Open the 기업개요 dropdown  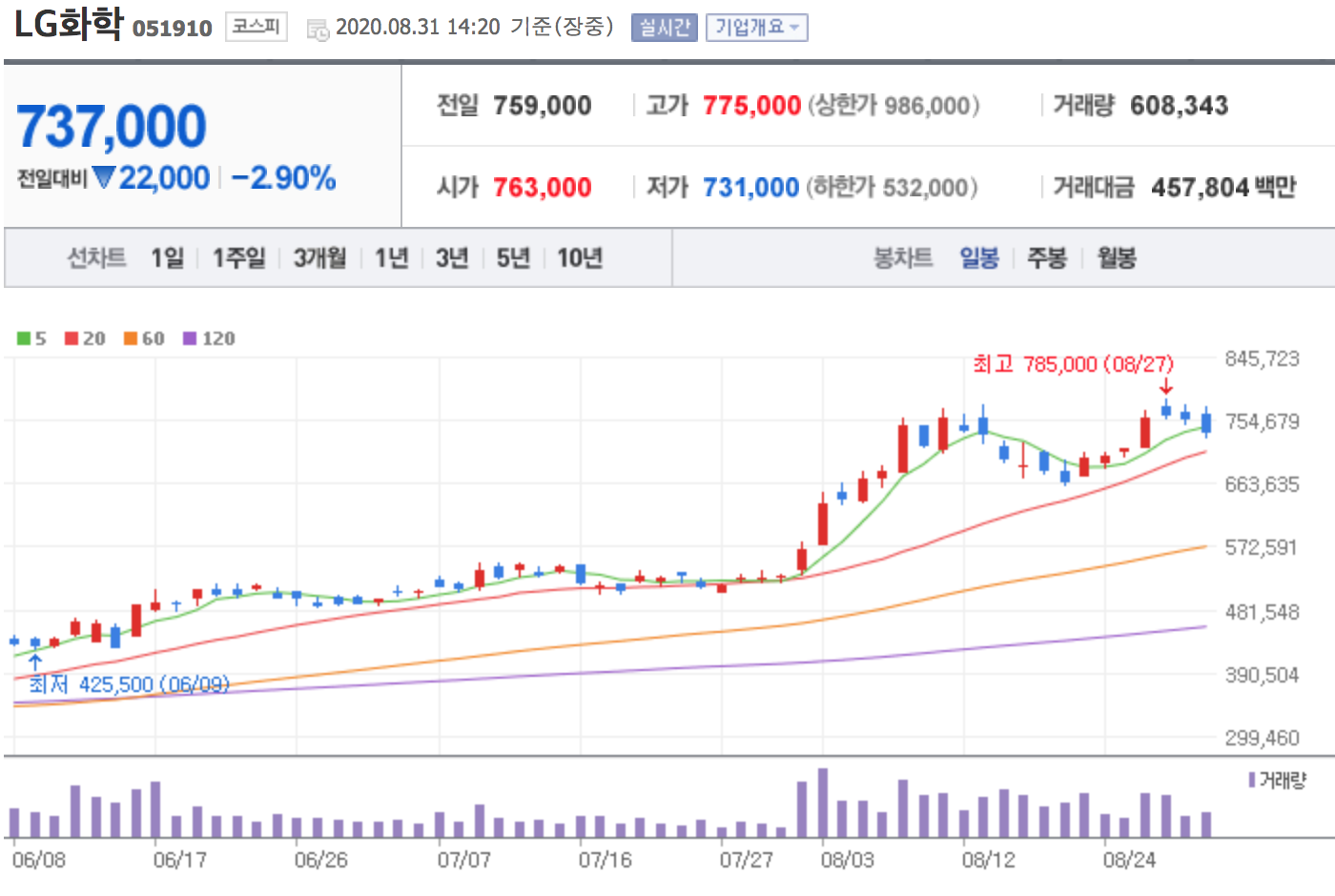757,28
